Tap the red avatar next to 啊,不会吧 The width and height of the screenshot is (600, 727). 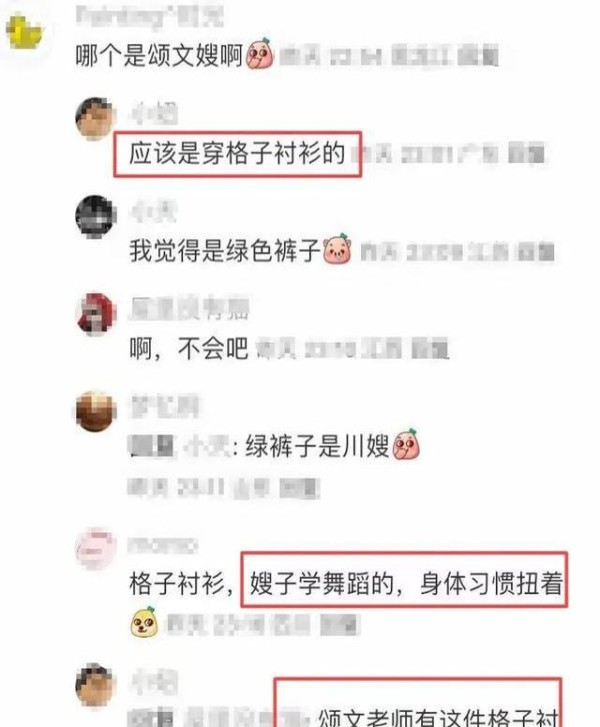click(x=96, y=314)
